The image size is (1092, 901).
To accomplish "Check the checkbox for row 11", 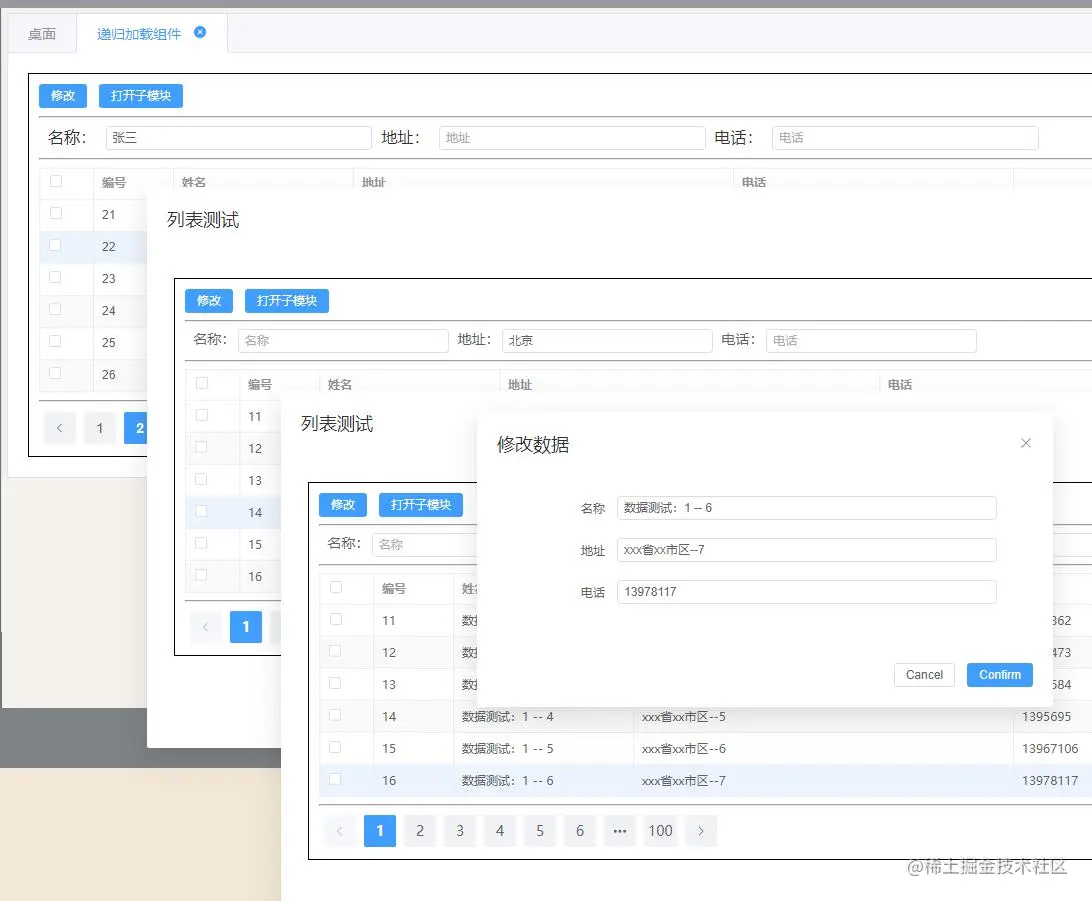I will 334,620.
